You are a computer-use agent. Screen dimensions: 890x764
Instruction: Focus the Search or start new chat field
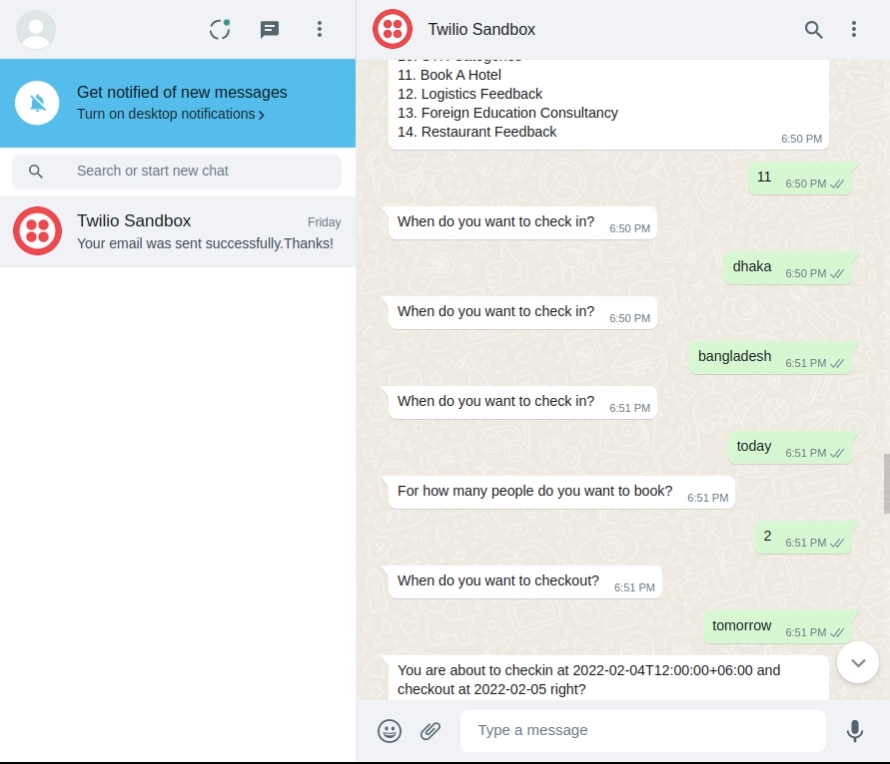[177, 171]
